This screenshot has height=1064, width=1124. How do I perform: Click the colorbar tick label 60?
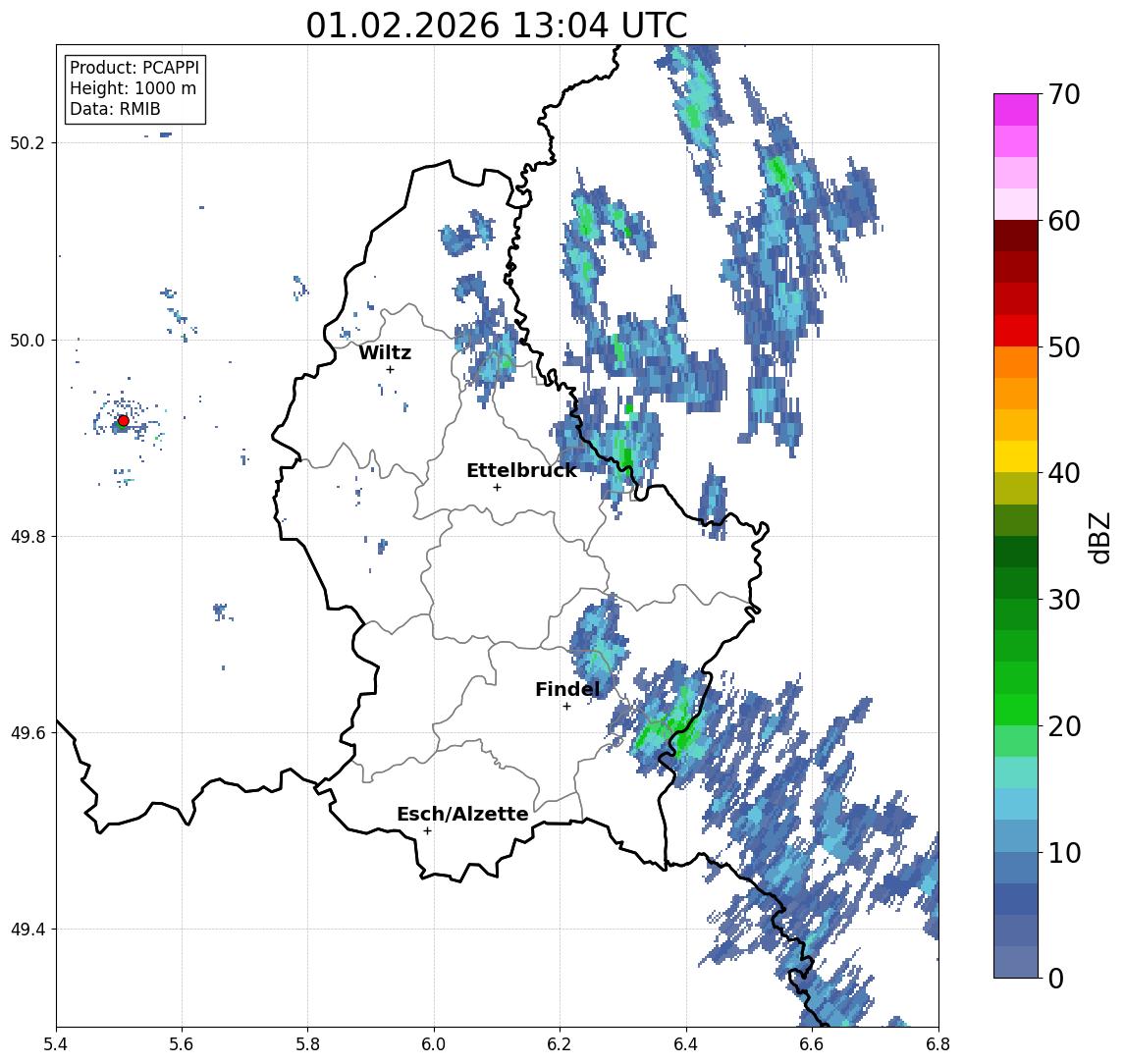[x=1064, y=221]
